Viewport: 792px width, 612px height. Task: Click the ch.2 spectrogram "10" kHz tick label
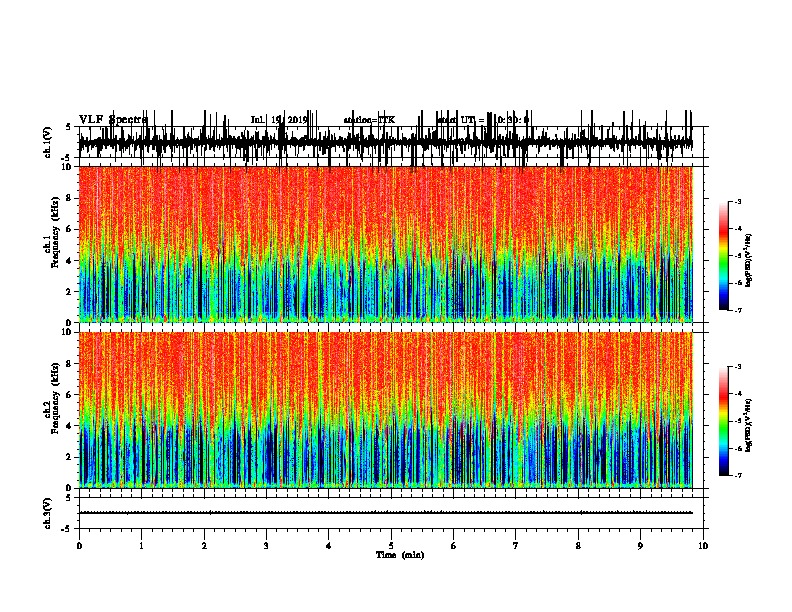(x=68, y=332)
